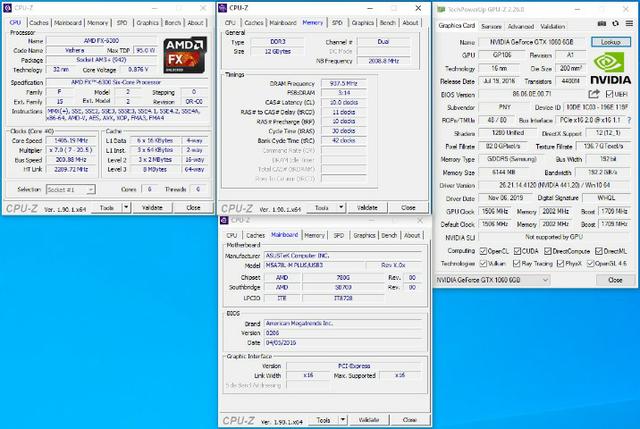The height and width of the screenshot is (429, 640).
Task: Toggle the DirectCompute checkbox
Action: point(548,251)
